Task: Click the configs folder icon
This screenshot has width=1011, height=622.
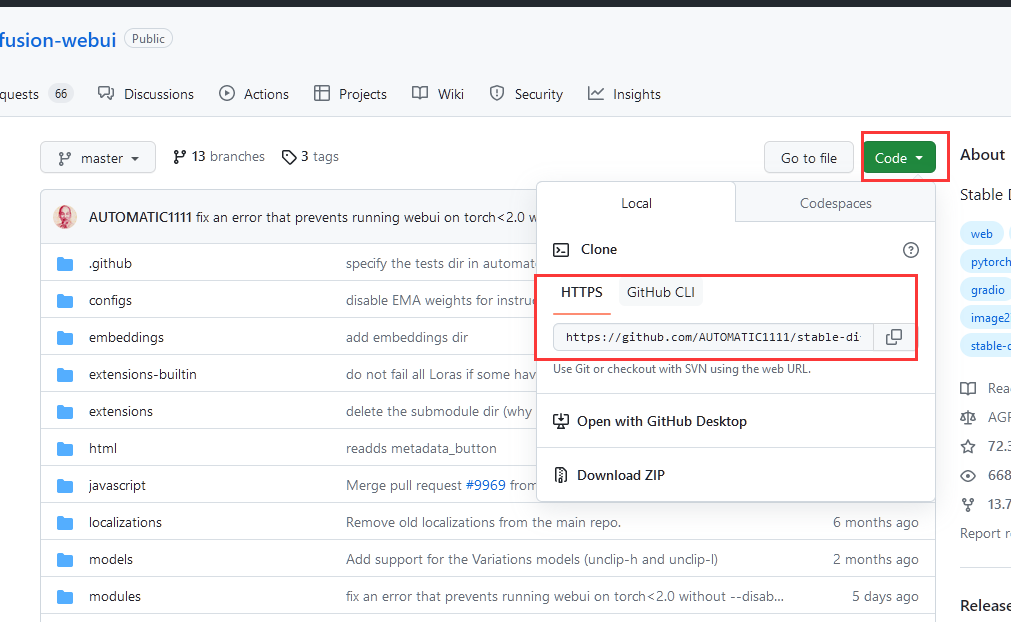Action: pos(64,301)
